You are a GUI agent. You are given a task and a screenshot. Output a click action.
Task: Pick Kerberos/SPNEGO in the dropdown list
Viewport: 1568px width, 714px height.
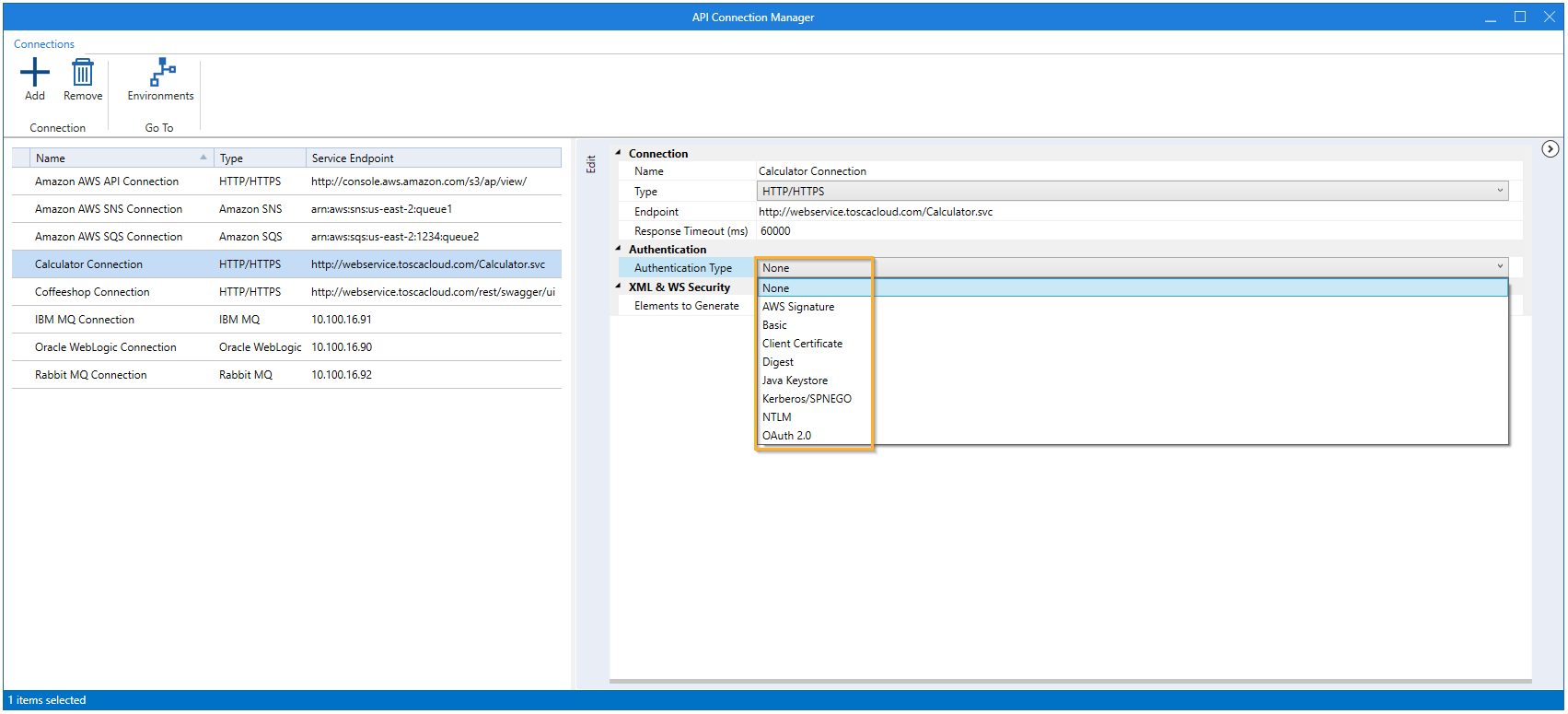pyautogui.click(x=807, y=399)
